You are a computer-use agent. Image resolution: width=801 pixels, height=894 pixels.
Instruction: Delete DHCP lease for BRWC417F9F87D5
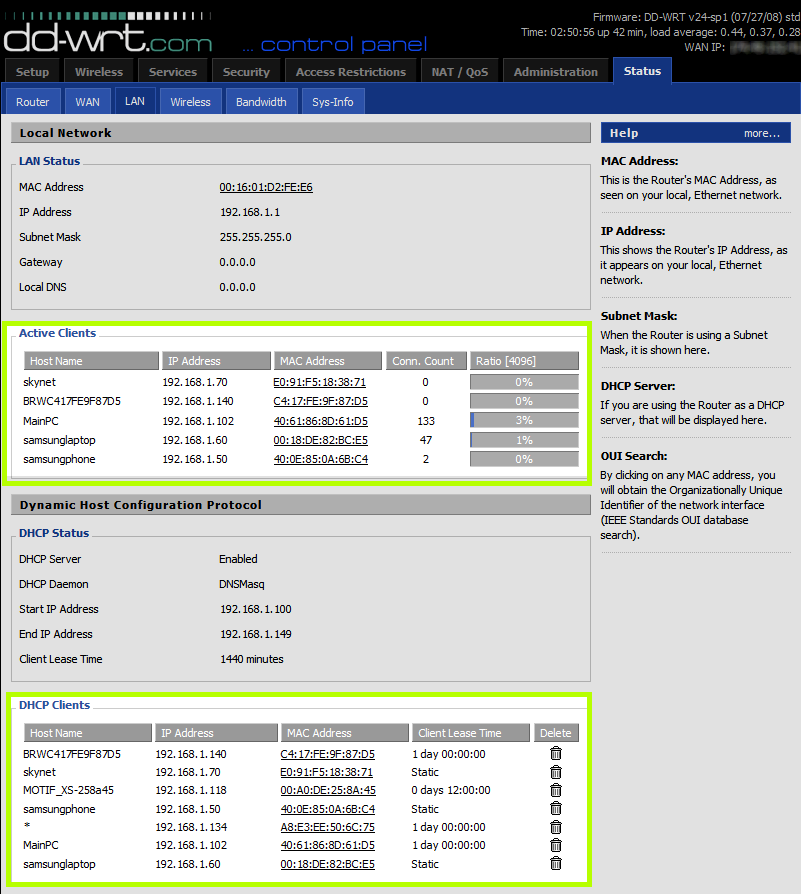pyautogui.click(x=556, y=753)
